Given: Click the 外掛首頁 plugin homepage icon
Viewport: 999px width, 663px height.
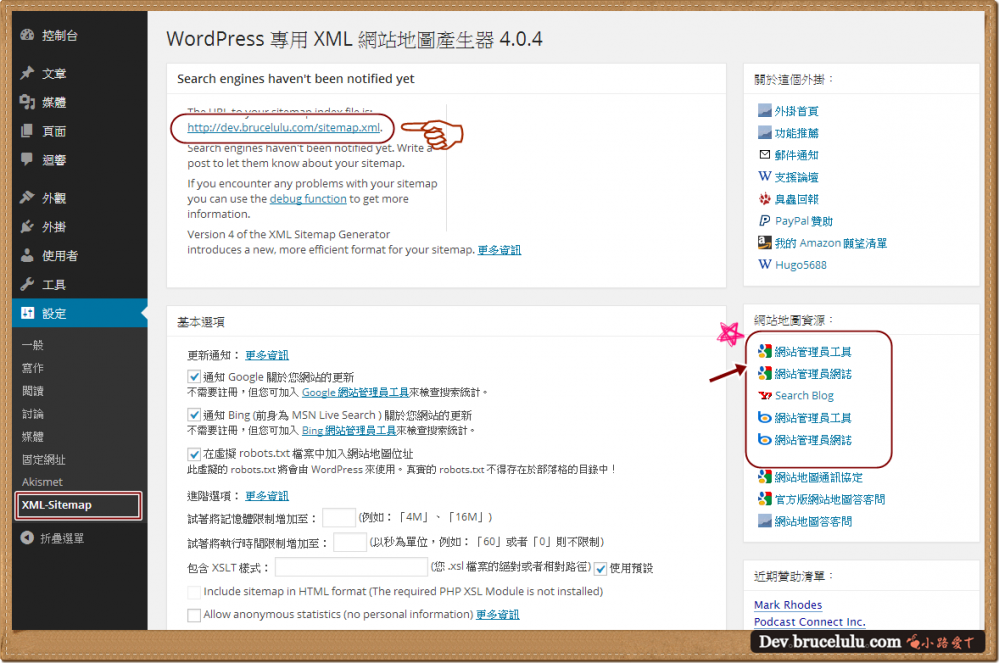Looking at the screenshot, I should (765, 111).
